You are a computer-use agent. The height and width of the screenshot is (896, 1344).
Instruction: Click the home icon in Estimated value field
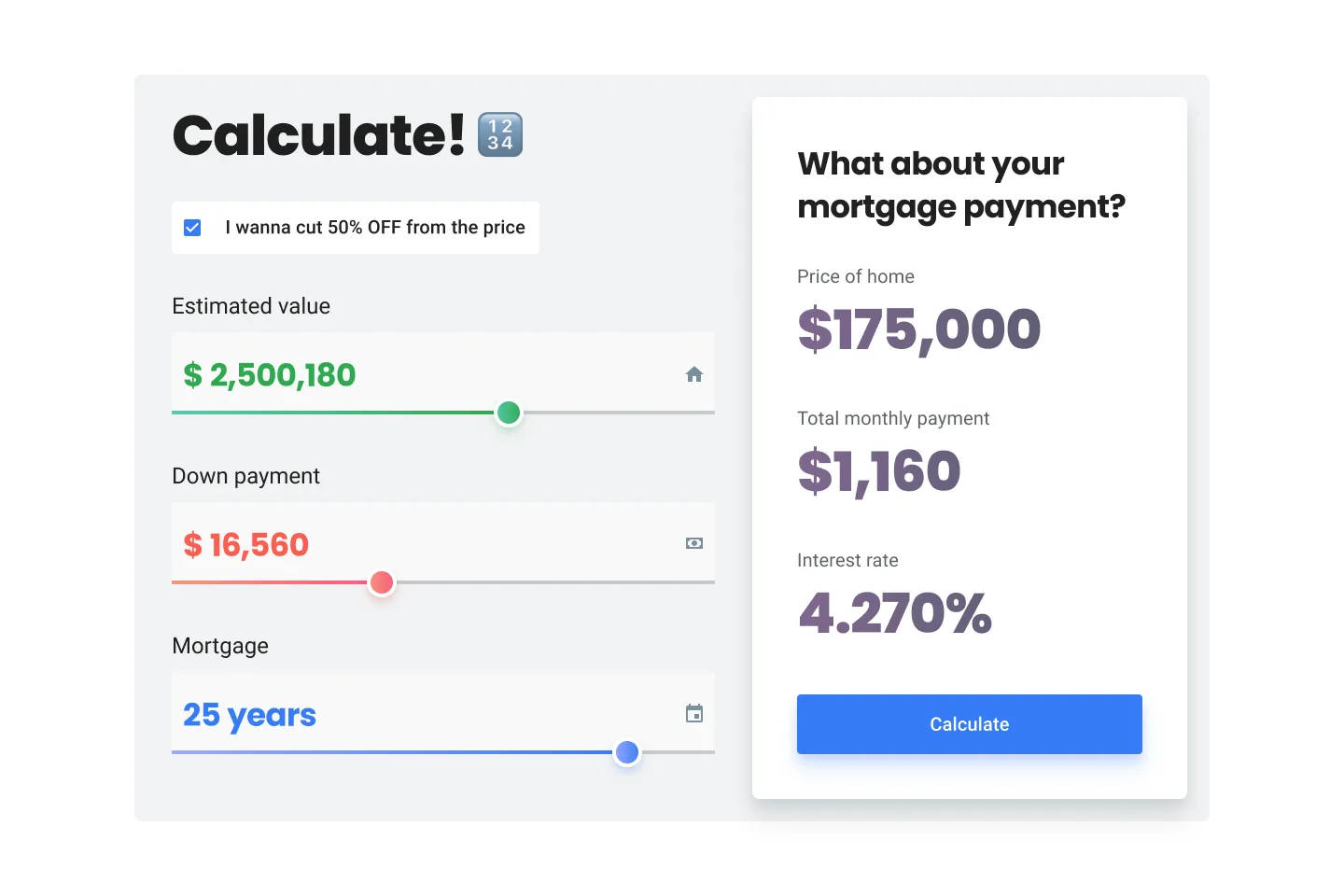click(694, 374)
